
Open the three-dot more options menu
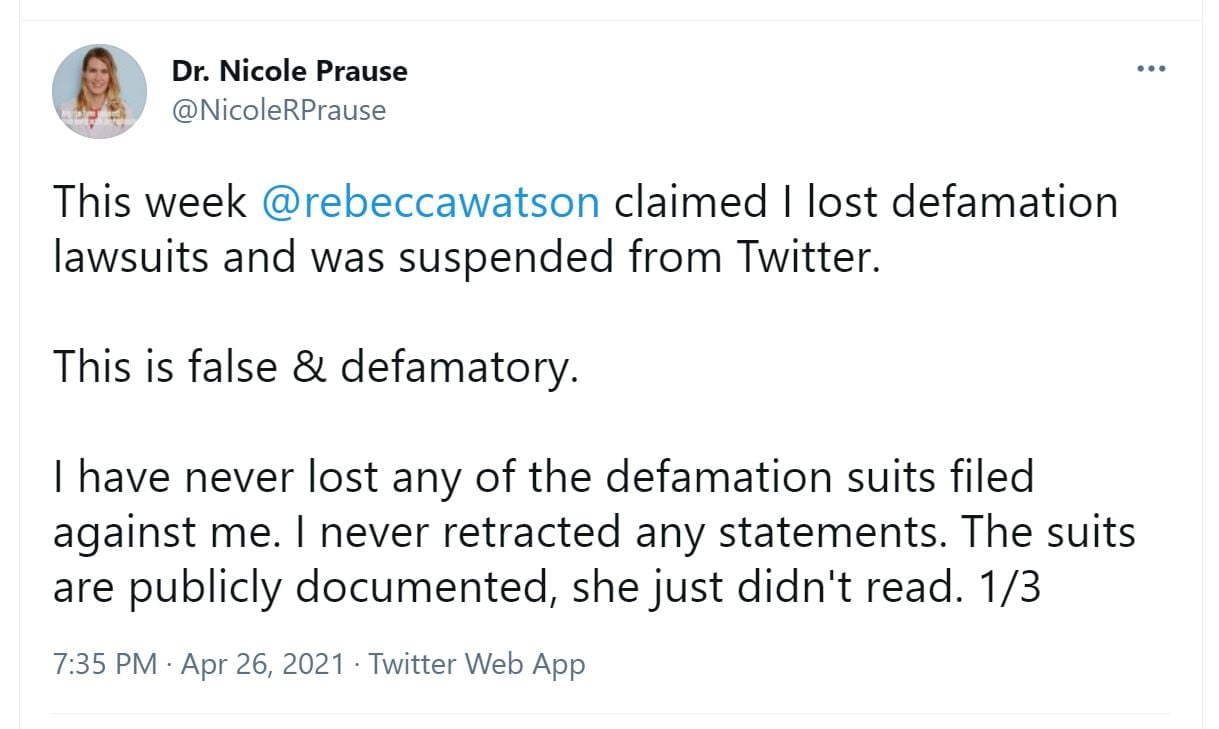point(1151,69)
